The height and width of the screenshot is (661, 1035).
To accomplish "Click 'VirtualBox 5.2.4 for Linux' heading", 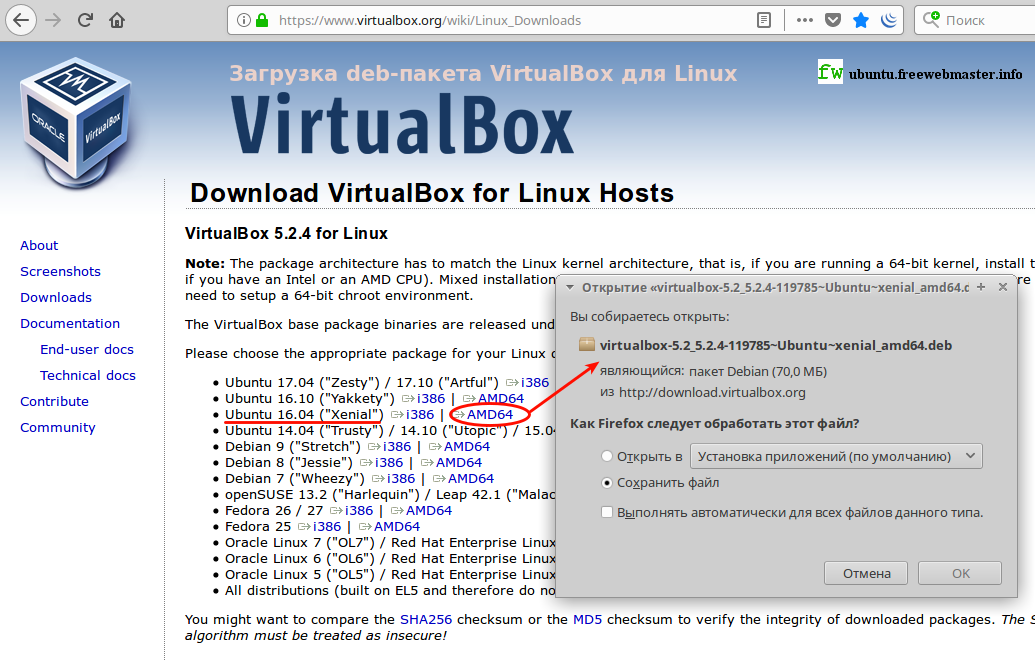I will pos(286,233).
